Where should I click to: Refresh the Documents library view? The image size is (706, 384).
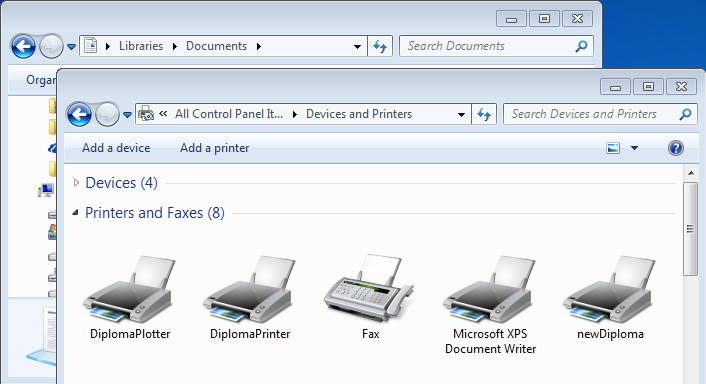[380, 46]
